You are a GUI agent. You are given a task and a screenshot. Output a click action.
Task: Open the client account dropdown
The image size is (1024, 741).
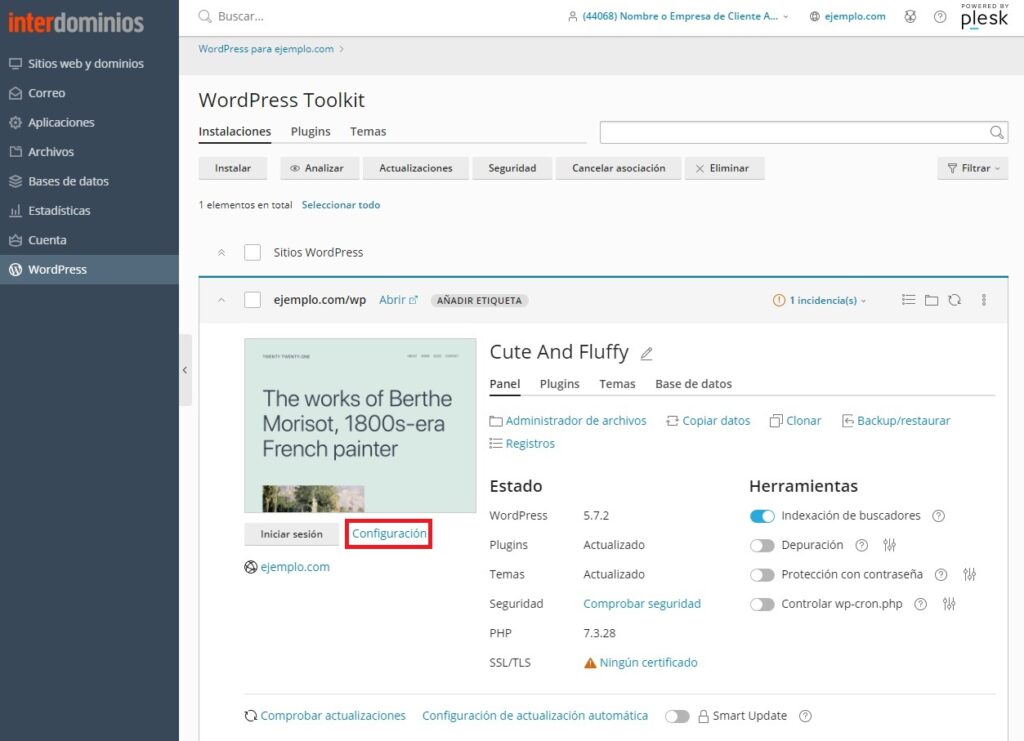(x=678, y=16)
